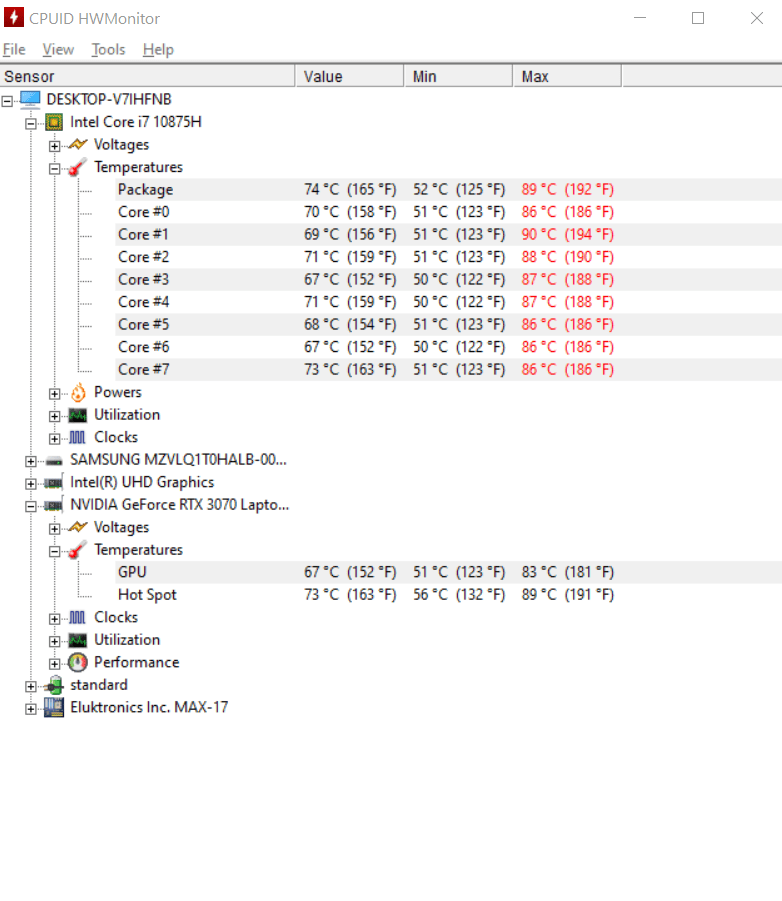The height and width of the screenshot is (901, 782).
Task: Select the Core #0 row
Action: click(448, 212)
